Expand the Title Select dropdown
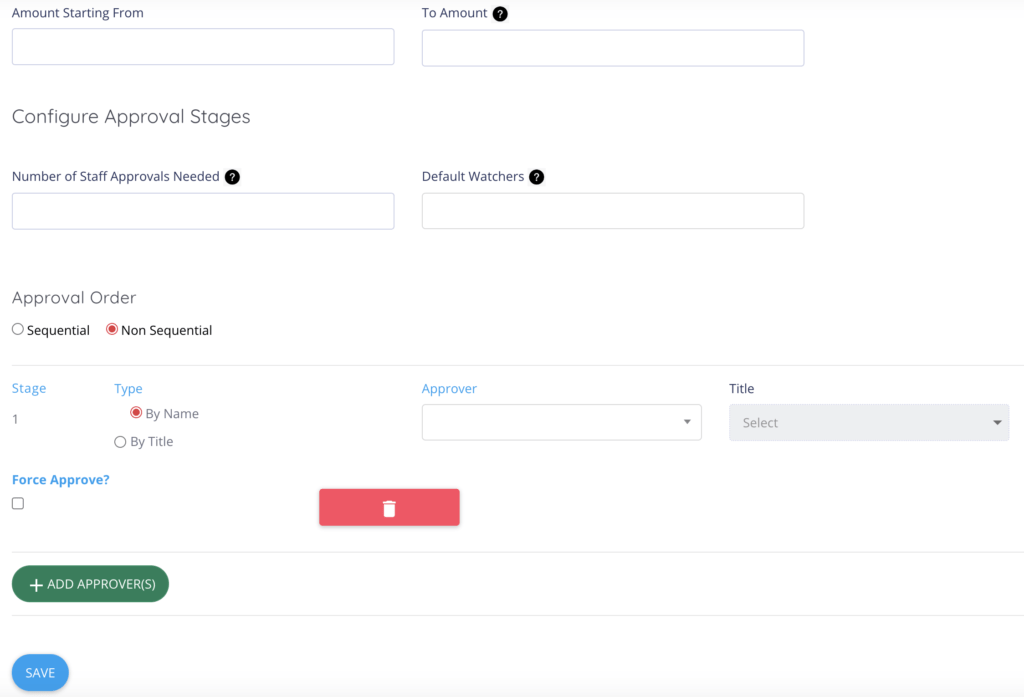The image size is (1024, 697). point(868,423)
